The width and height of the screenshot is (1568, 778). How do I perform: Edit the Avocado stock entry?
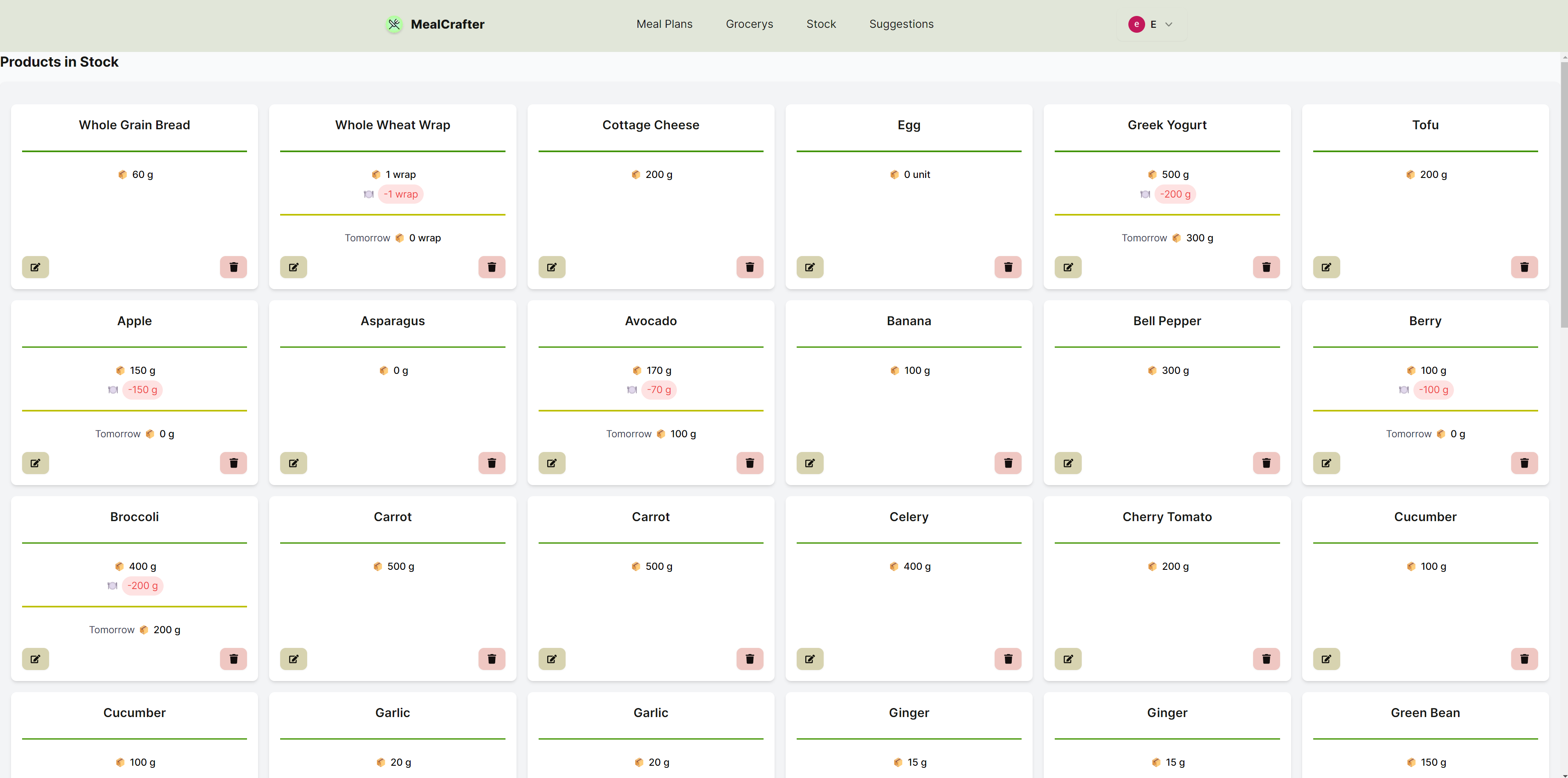(x=551, y=463)
